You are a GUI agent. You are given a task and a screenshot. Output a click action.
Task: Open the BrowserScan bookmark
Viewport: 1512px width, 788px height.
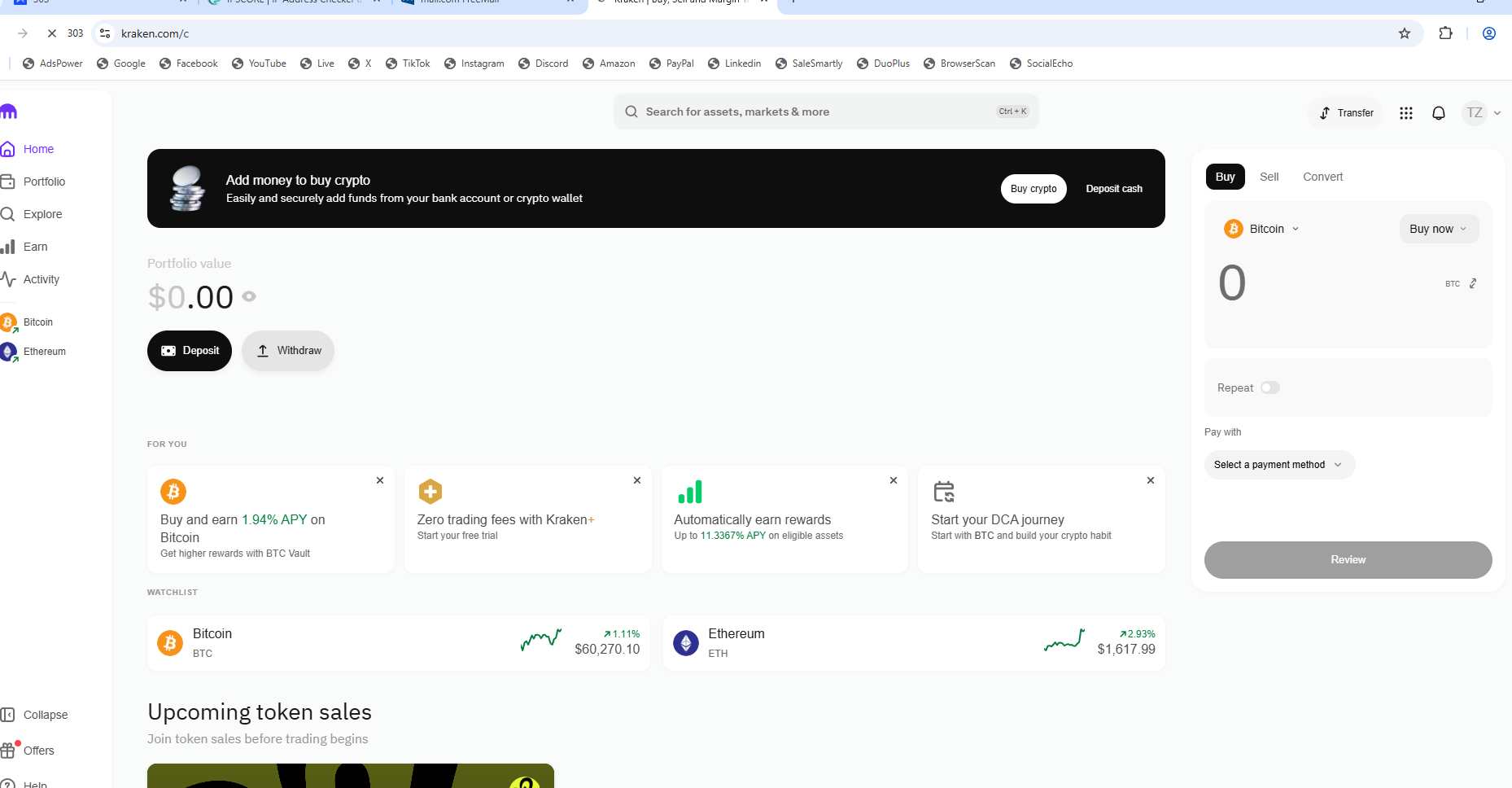pyautogui.click(x=960, y=63)
